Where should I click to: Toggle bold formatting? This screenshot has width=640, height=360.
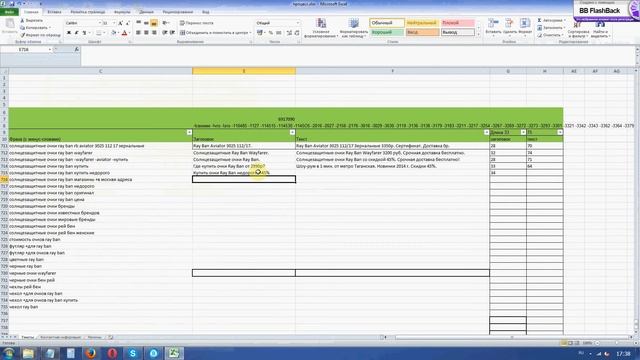69,33
